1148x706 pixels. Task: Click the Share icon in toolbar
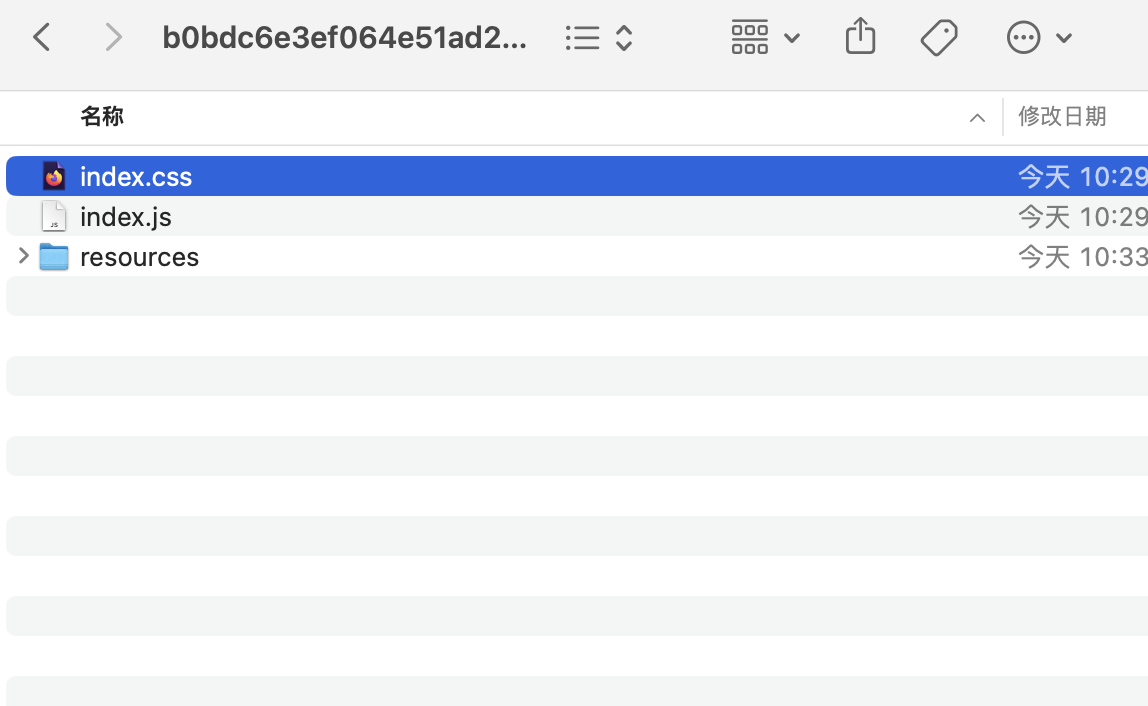click(860, 36)
